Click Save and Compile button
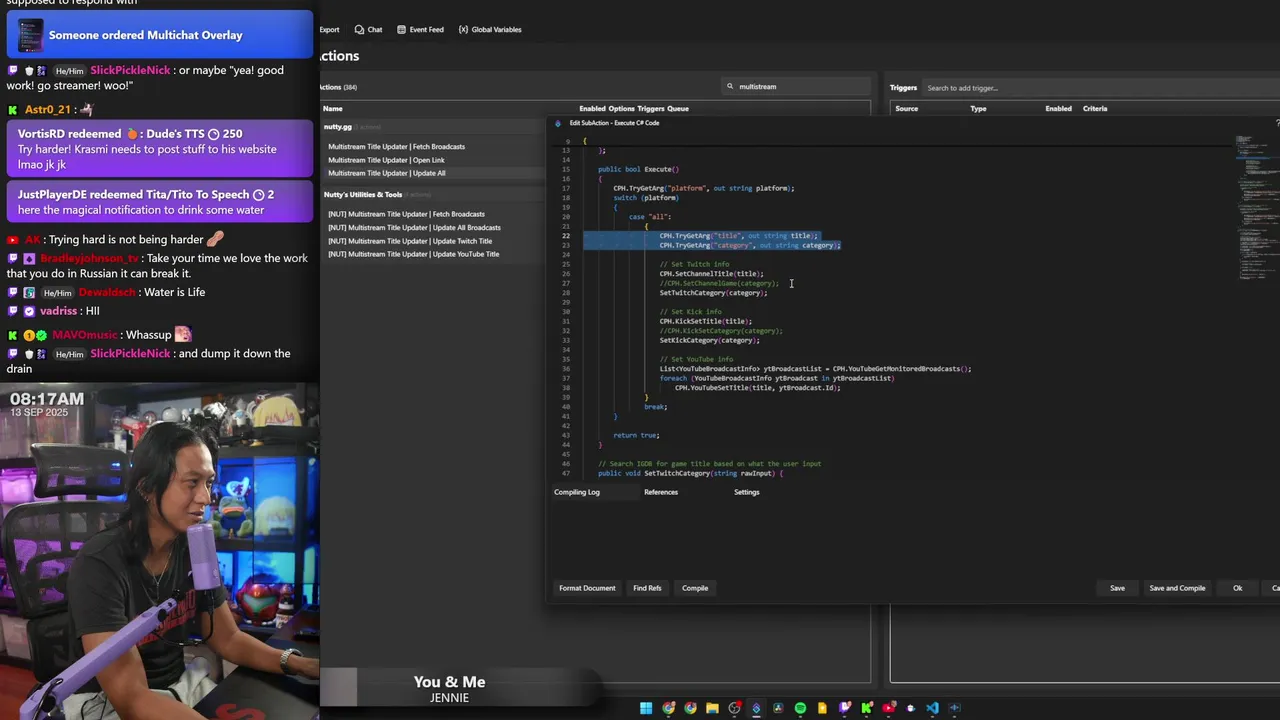The image size is (1280, 720). coord(1177,588)
